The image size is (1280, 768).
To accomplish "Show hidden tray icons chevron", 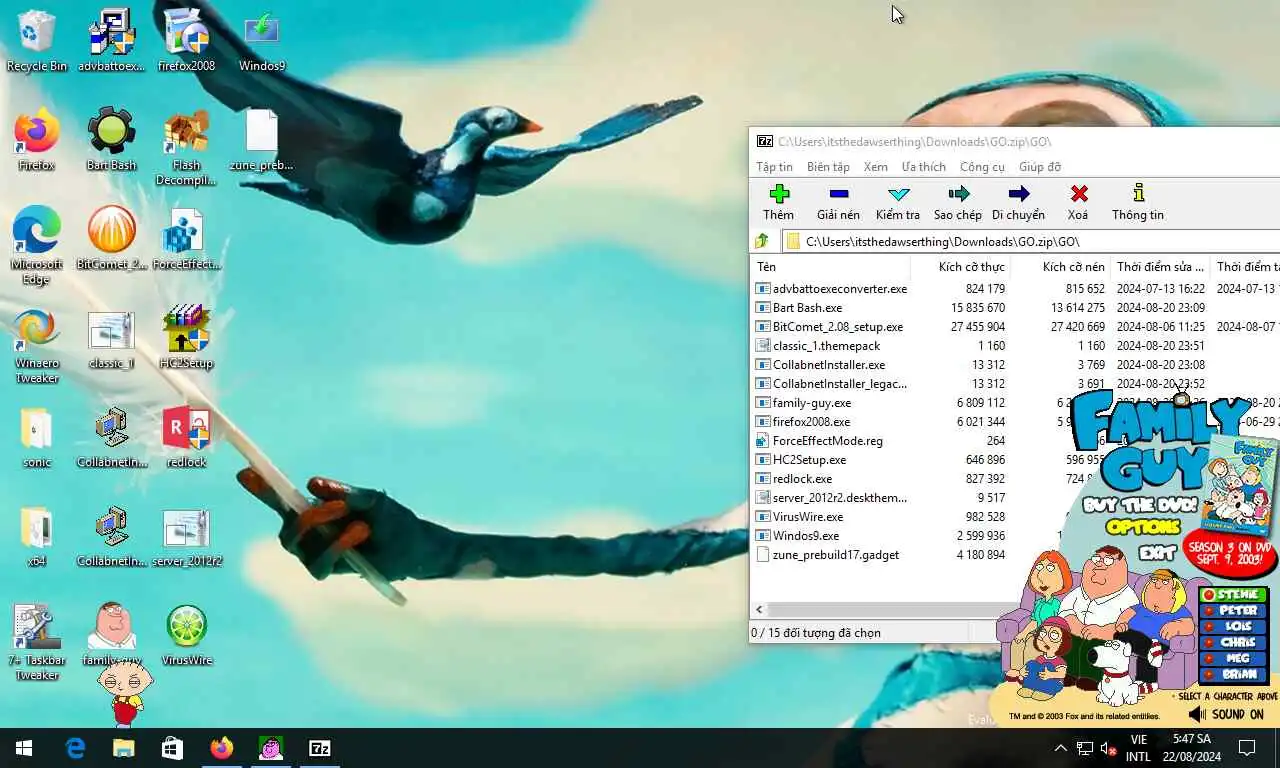I will pos(1061,748).
